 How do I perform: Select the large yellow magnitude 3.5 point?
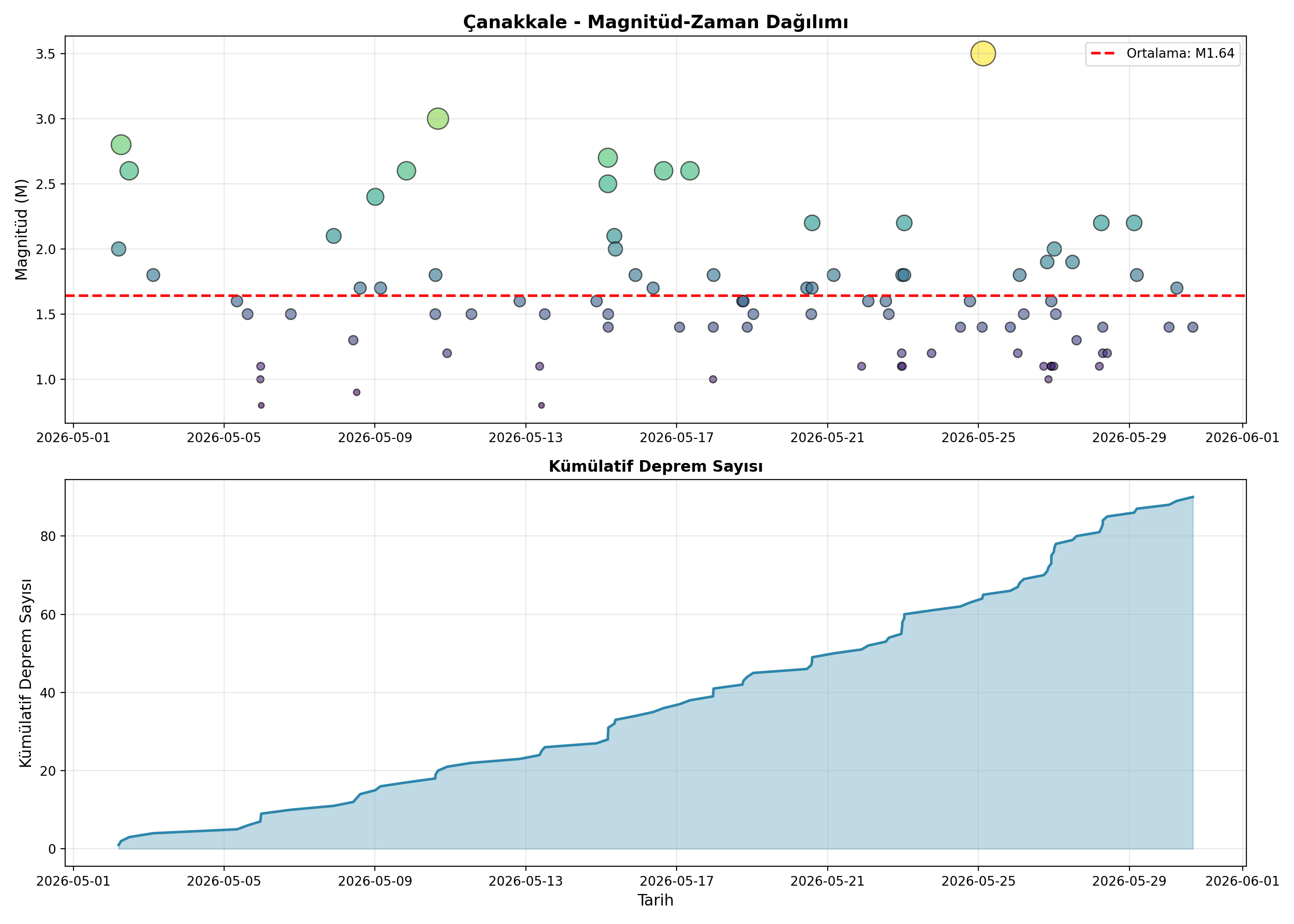tap(983, 54)
